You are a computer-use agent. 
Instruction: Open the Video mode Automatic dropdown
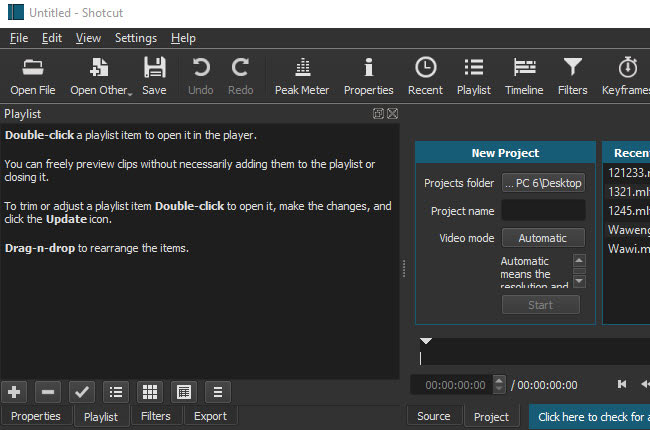[x=543, y=238]
